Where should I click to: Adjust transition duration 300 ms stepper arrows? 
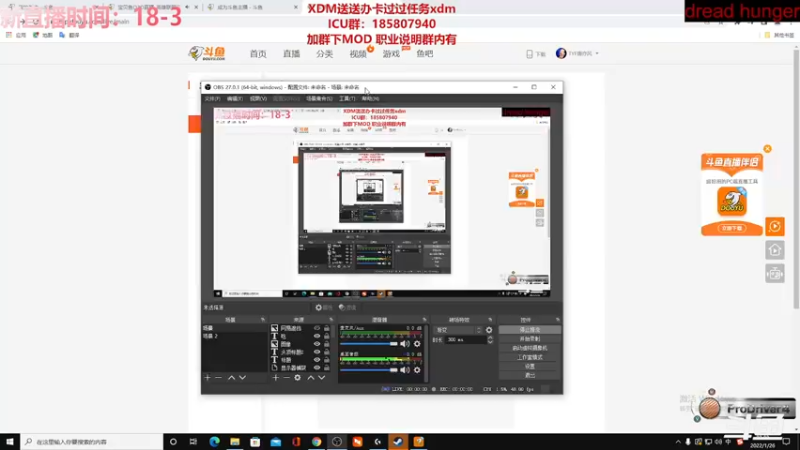tap(490, 340)
